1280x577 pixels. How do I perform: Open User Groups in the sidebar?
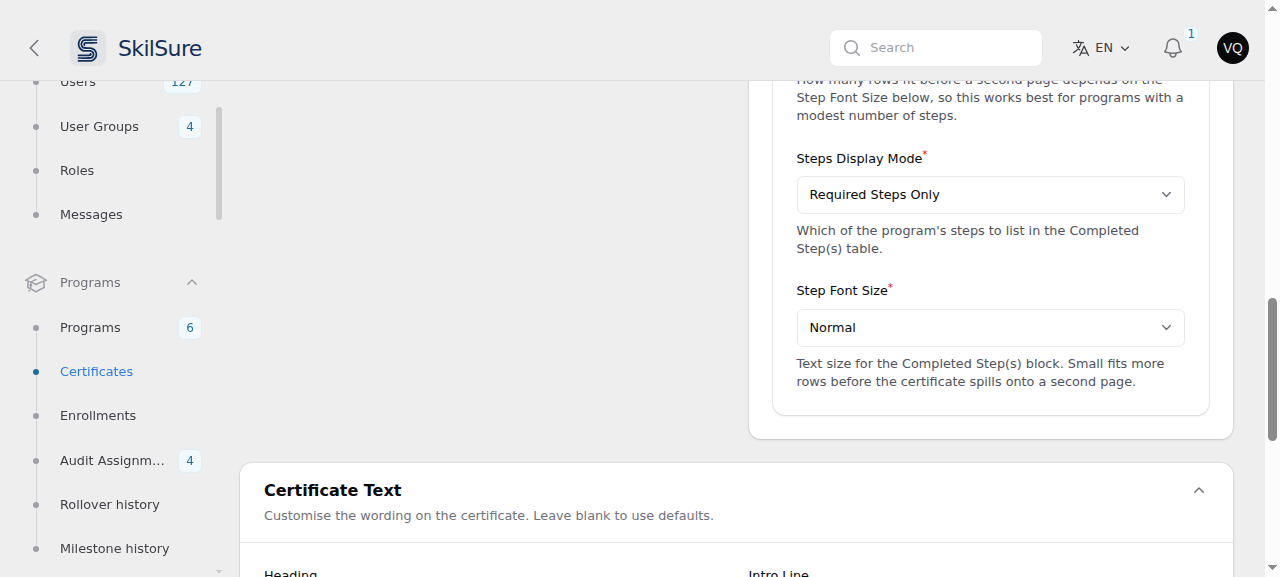coord(99,127)
